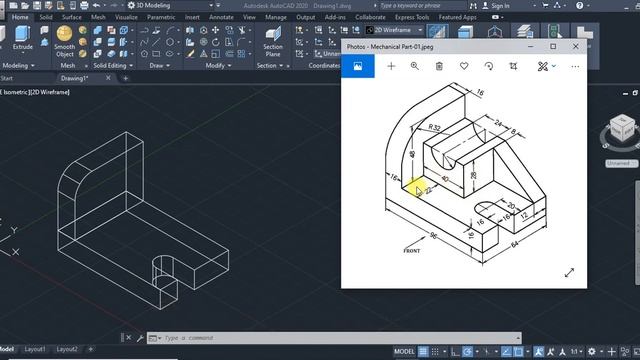Click the Open file icon in quick access
This screenshot has height=360, width=640.
(x=25, y=5)
